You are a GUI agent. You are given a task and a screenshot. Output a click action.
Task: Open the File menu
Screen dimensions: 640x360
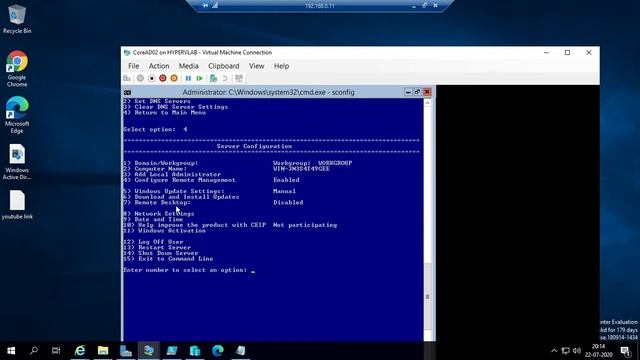click(133, 66)
